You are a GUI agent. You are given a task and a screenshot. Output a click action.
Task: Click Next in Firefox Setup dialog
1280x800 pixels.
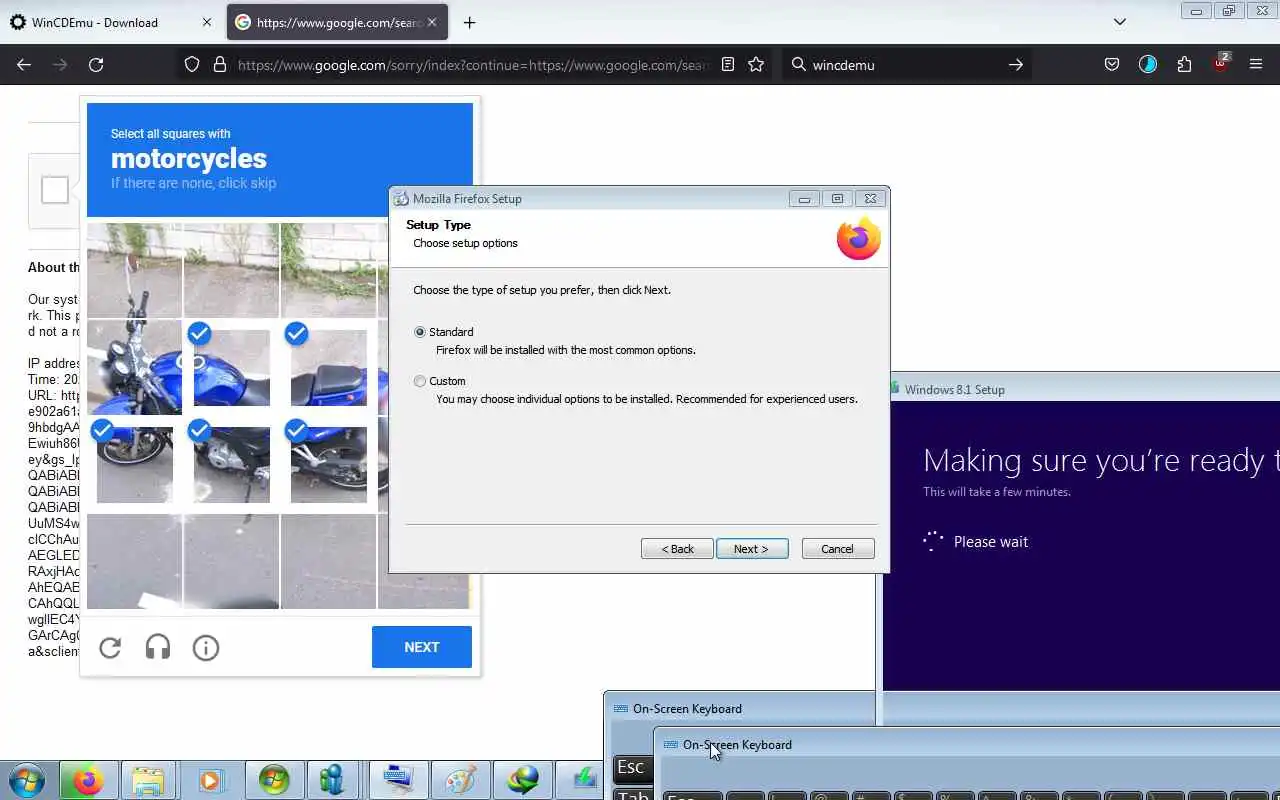pyautogui.click(x=752, y=549)
